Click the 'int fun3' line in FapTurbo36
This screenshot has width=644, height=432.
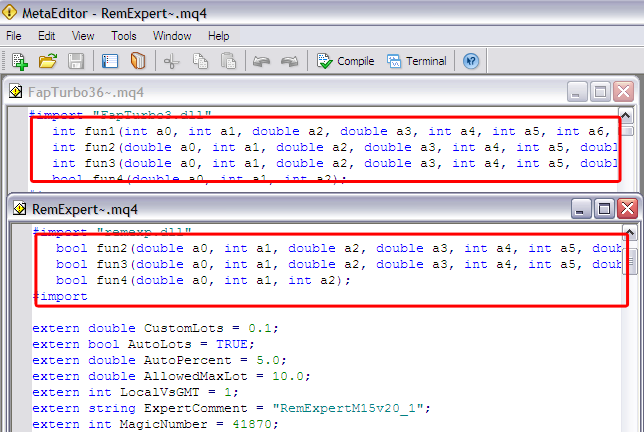point(334,163)
